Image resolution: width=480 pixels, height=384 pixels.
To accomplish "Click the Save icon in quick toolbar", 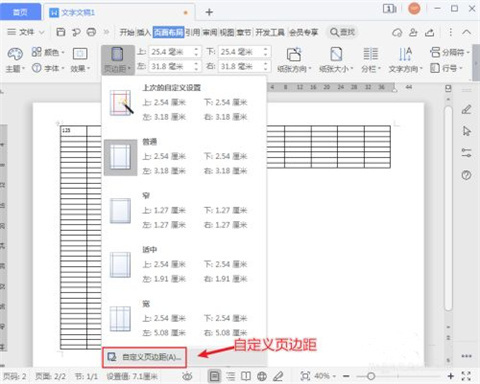I will tap(61, 32).
